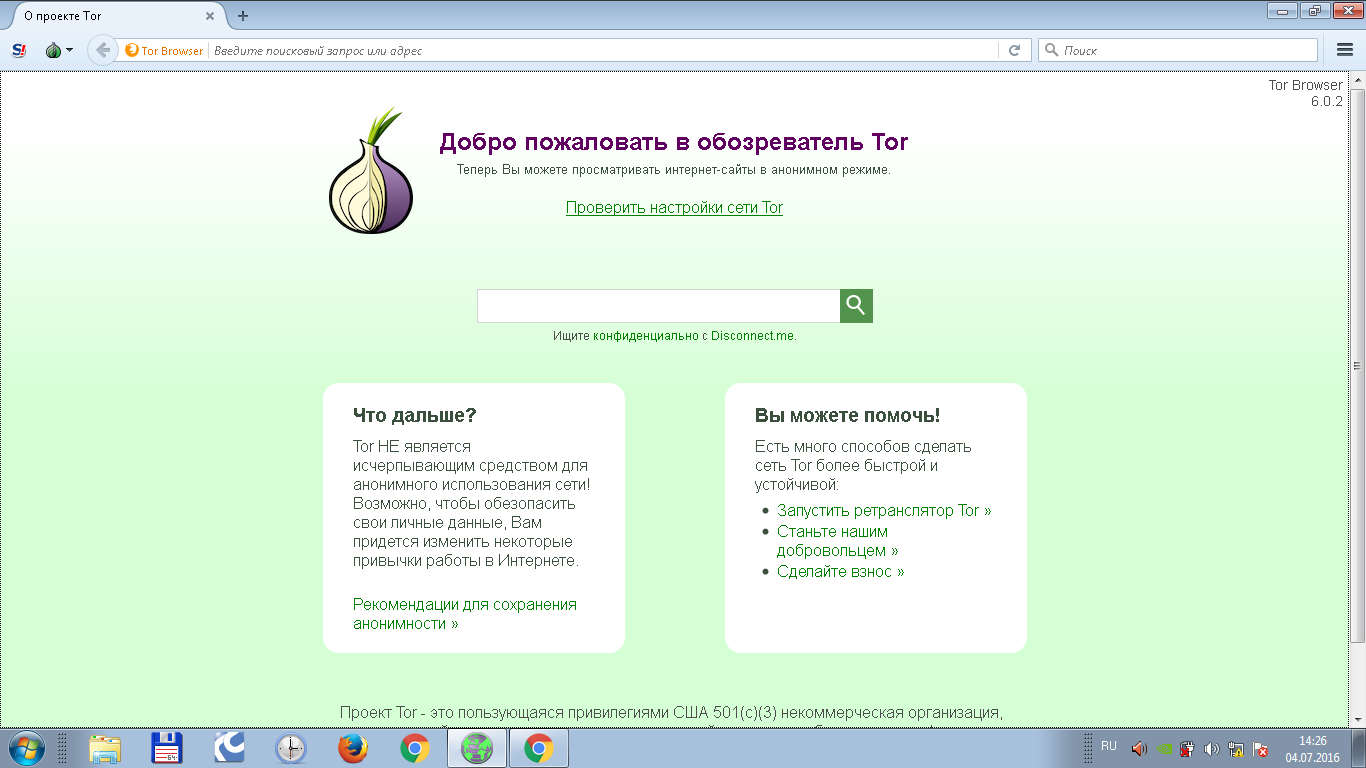This screenshot has width=1366, height=768.
Task: Click the Disconnect.me search input on the page
Action: pyautogui.click(x=658, y=306)
